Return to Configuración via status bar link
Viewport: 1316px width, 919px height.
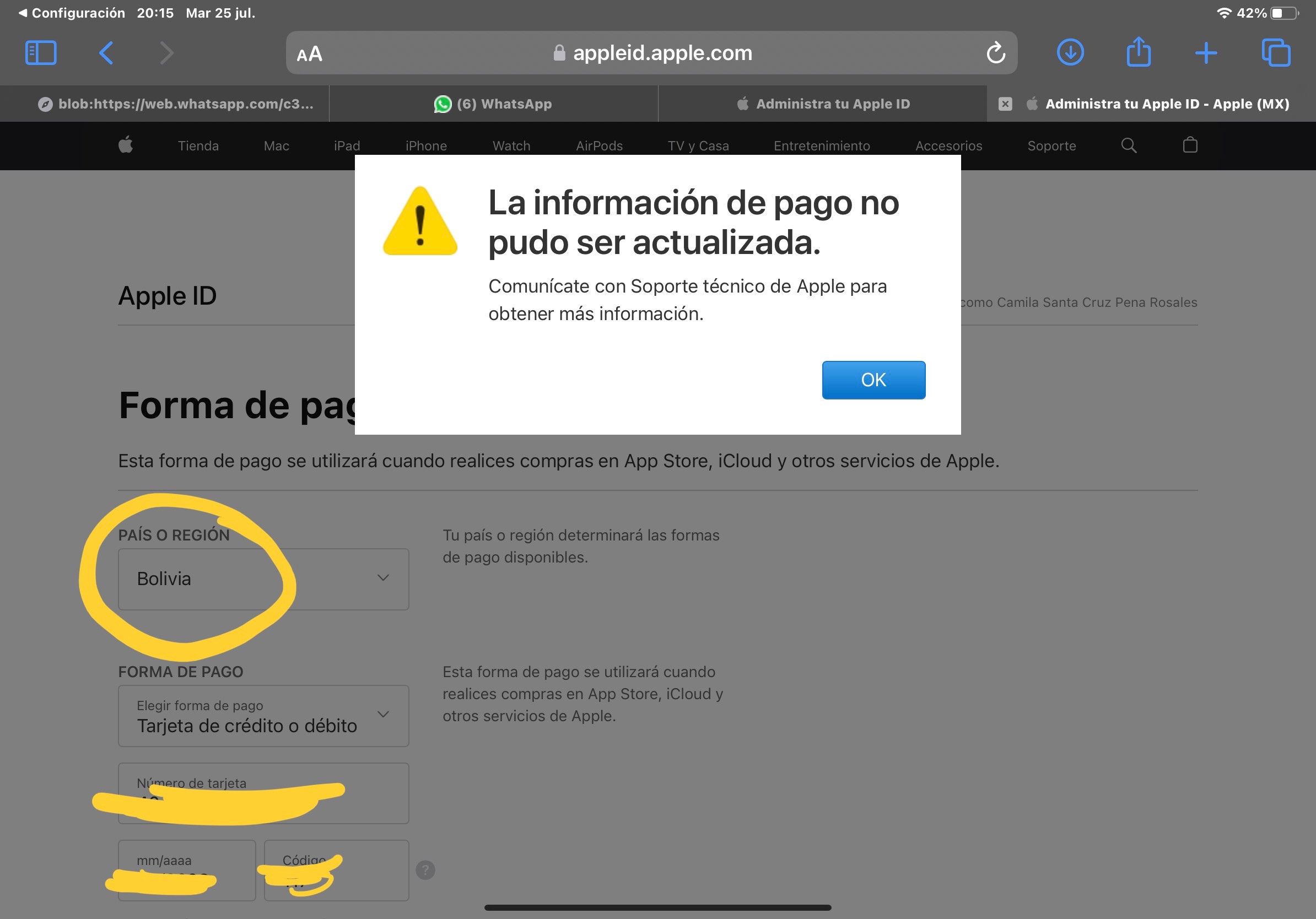pos(72,13)
